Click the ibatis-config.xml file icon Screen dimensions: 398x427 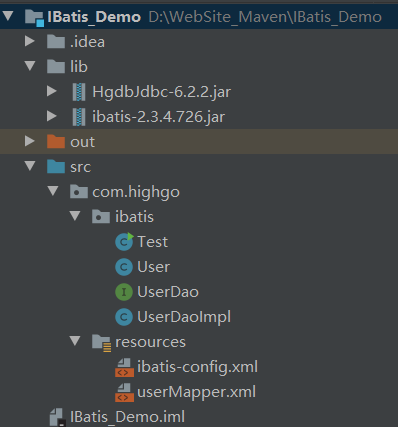124,368
